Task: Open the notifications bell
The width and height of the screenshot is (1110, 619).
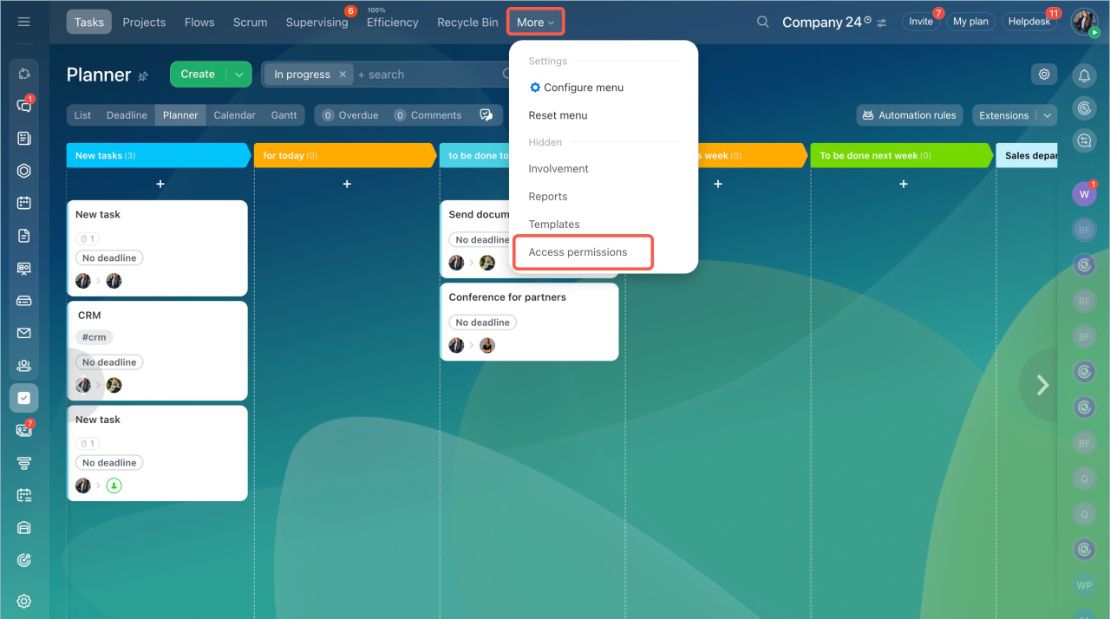Action: click(x=1084, y=75)
